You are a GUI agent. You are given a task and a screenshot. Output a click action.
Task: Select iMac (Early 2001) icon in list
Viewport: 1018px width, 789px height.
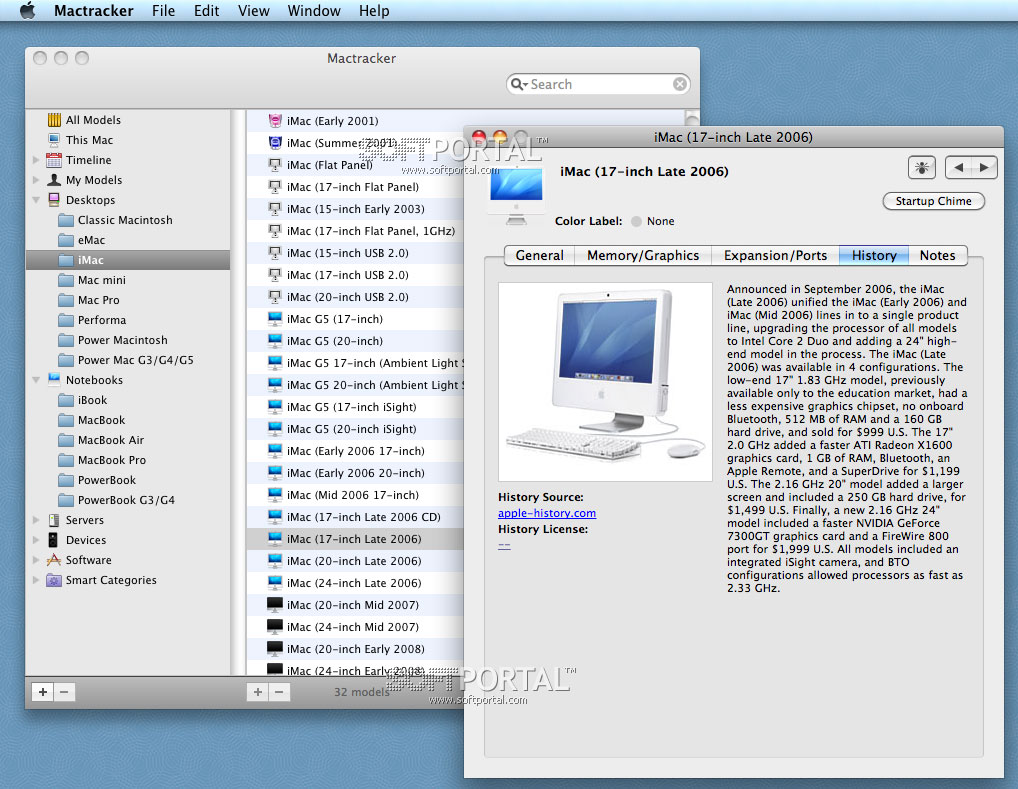click(x=275, y=121)
